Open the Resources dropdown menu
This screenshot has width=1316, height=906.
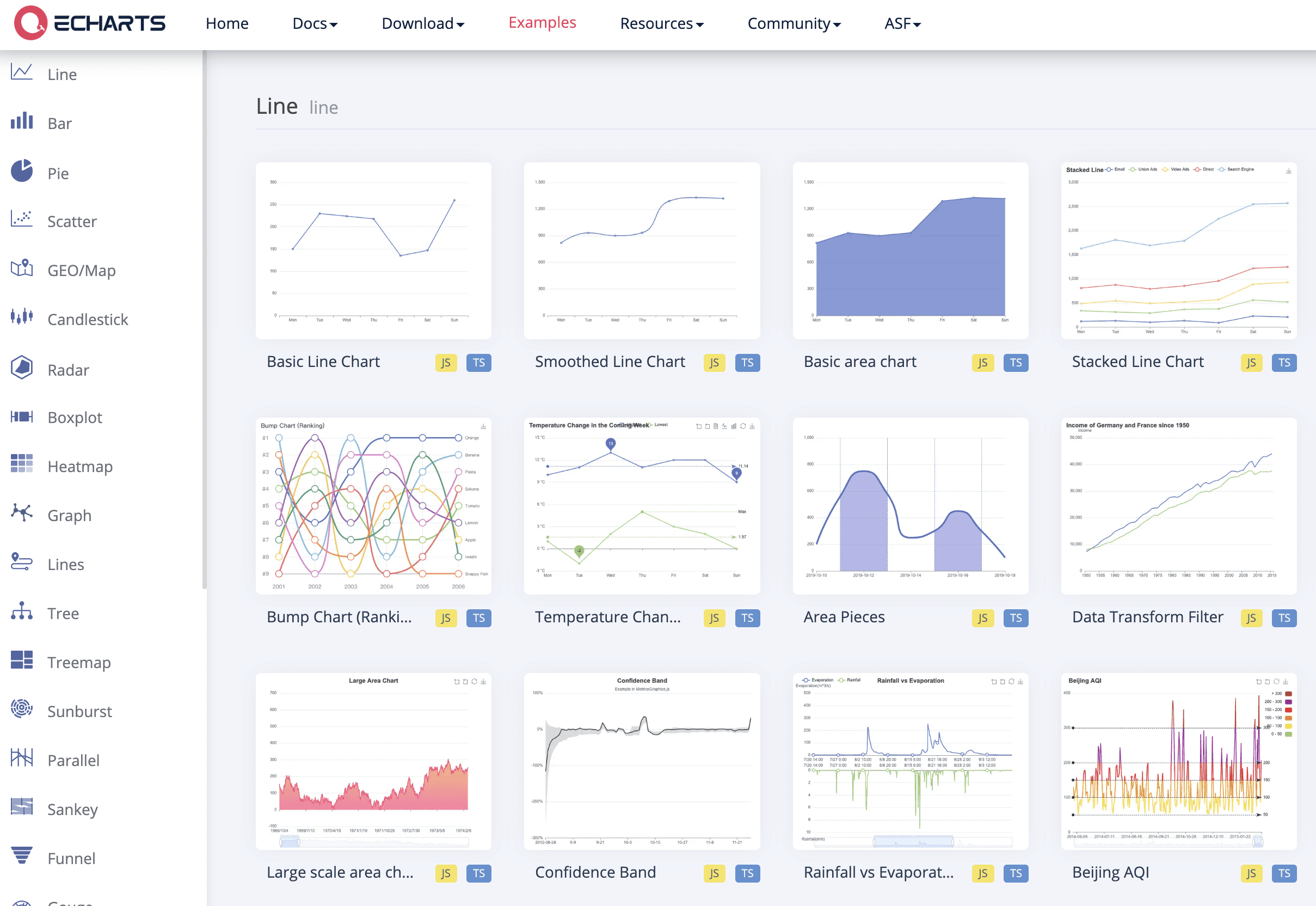click(662, 23)
